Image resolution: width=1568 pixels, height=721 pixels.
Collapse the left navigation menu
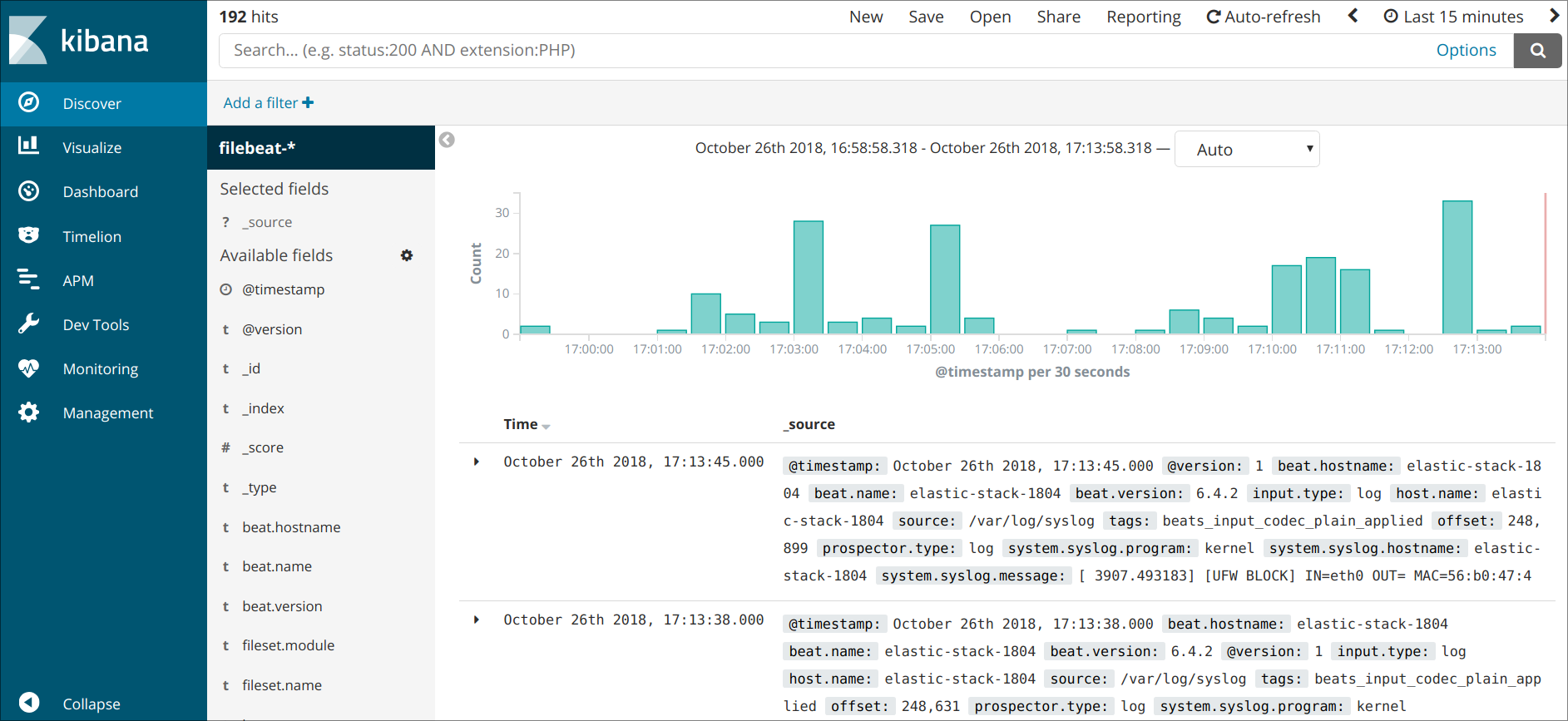(29, 703)
